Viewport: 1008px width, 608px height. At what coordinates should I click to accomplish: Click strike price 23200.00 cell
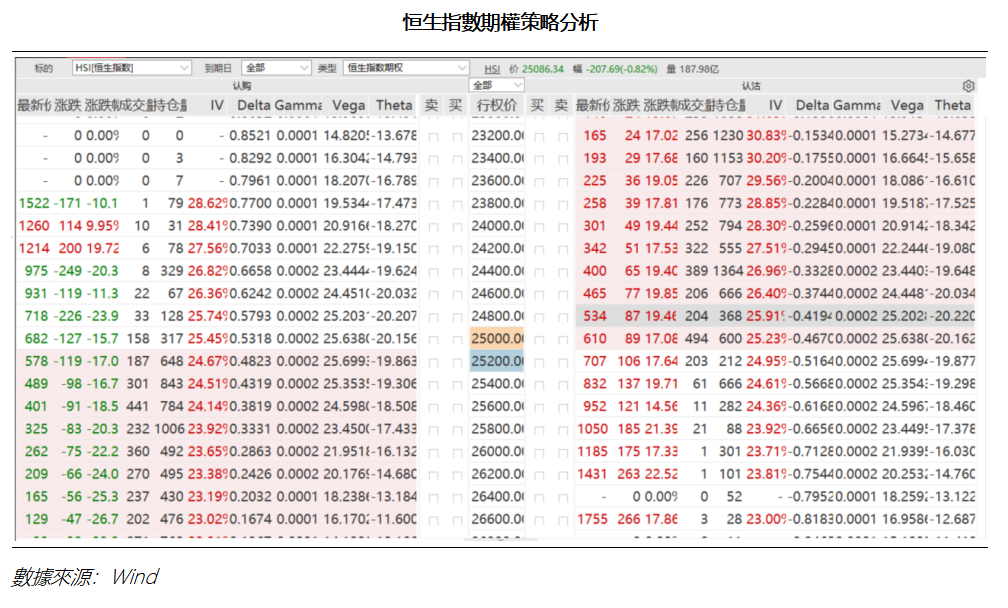498,136
